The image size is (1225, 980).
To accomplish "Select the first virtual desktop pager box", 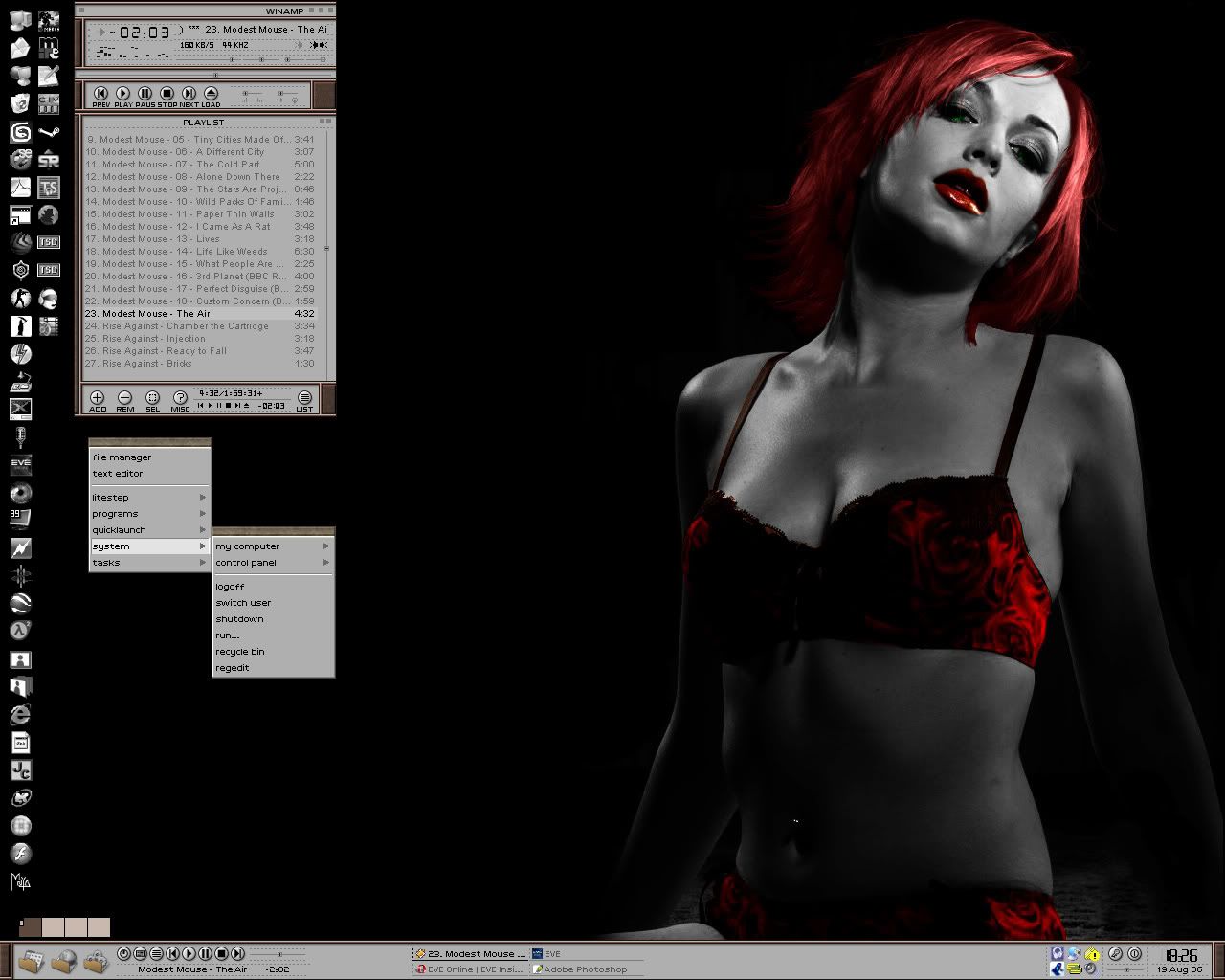I will [x=30, y=926].
